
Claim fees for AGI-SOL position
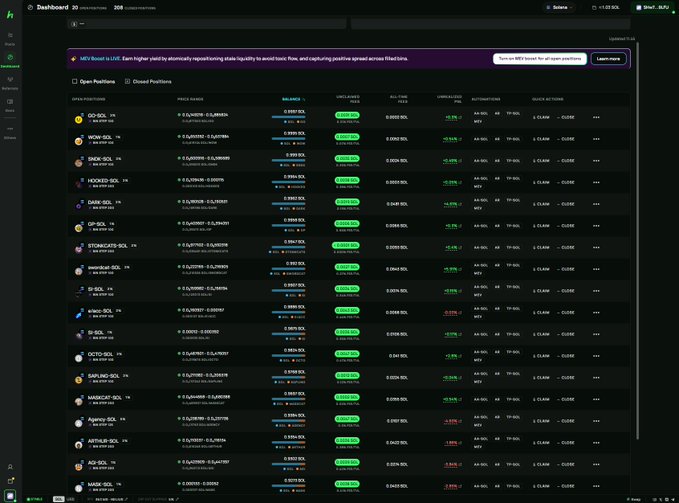click(x=541, y=464)
